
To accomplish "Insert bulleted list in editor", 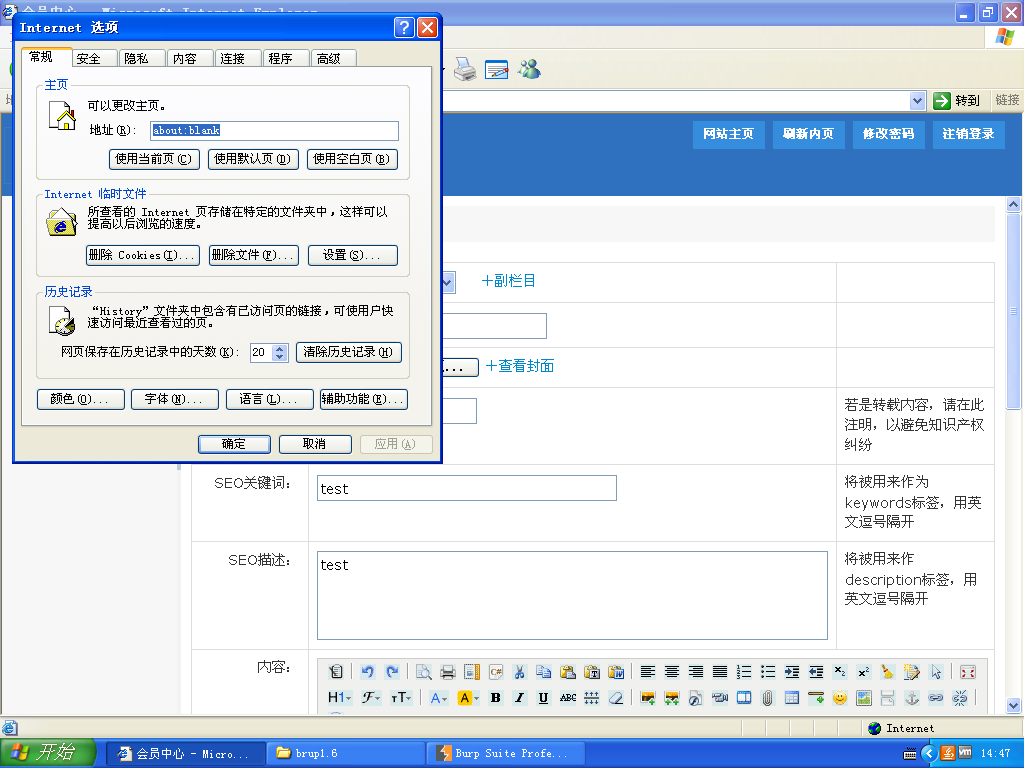I will [768, 672].
